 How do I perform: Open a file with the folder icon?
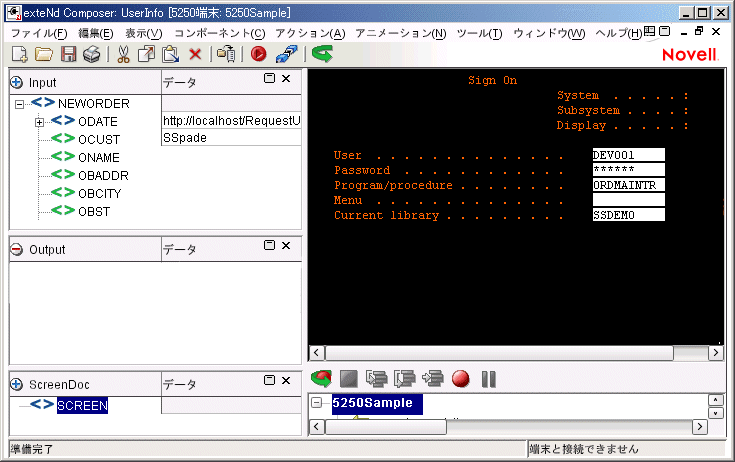[44, 54]
